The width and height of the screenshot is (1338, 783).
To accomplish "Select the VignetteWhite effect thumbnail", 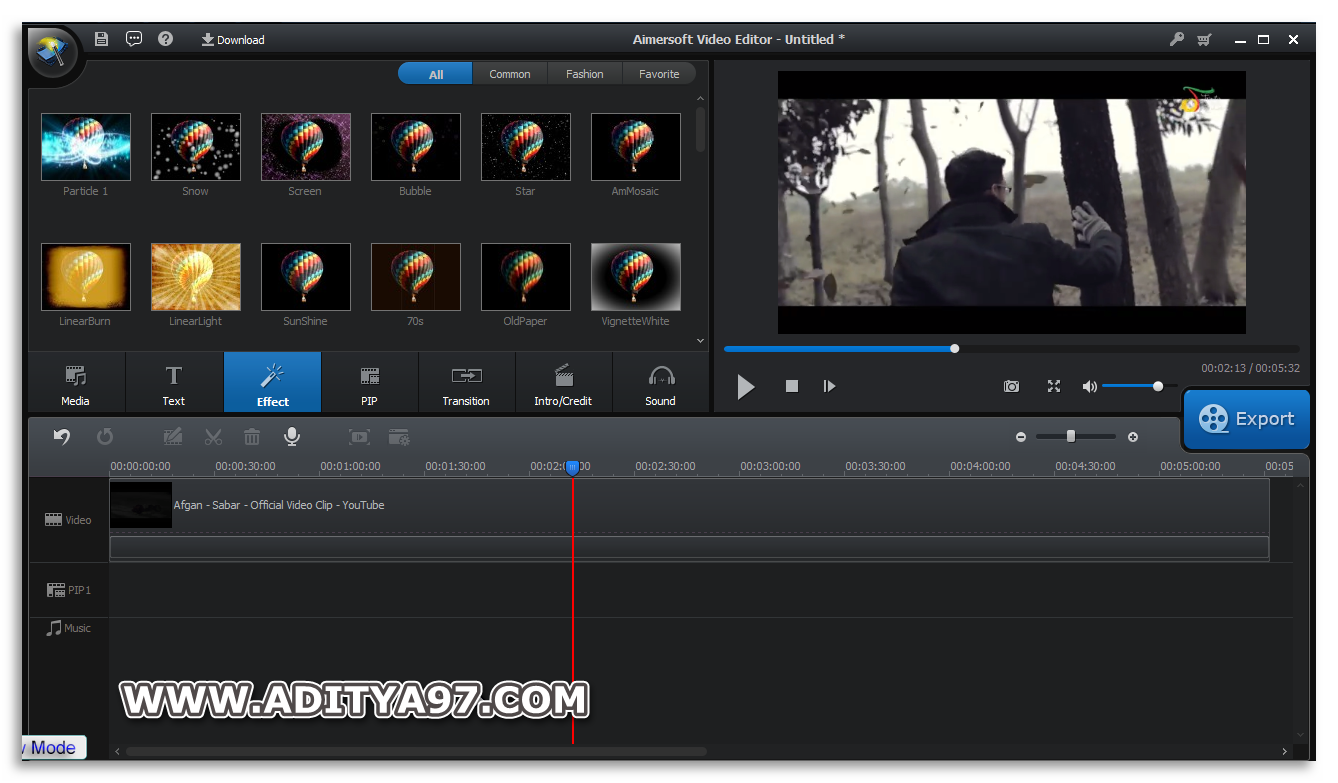I will (x=636, y=277).
